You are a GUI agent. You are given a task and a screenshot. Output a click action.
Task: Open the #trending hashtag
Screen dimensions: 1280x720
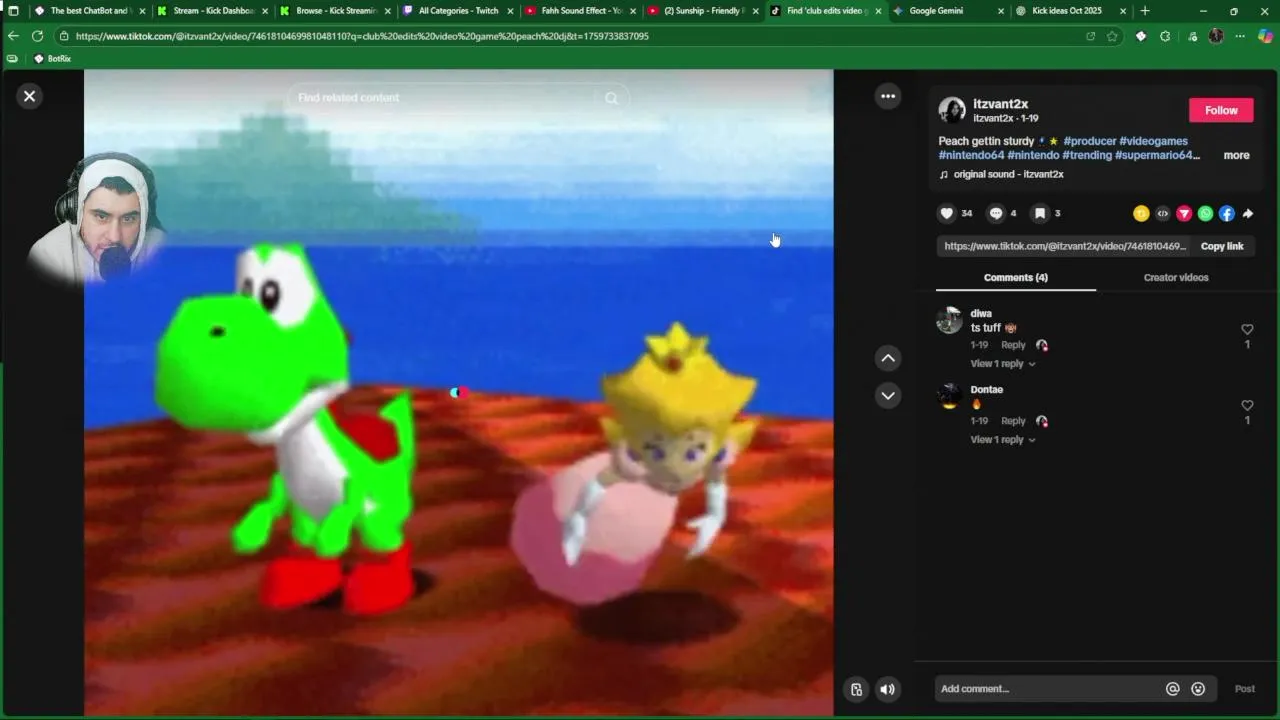(1086, 155)
